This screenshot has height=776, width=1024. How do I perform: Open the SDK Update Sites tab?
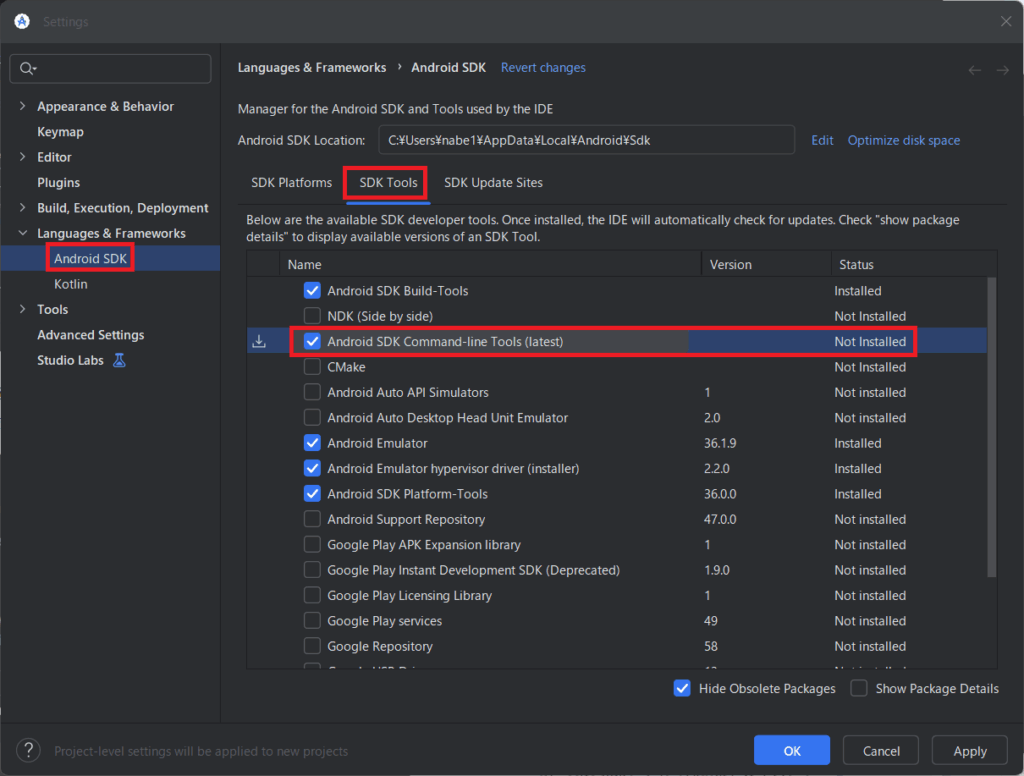pyautogui.click(x=493, y=183)
